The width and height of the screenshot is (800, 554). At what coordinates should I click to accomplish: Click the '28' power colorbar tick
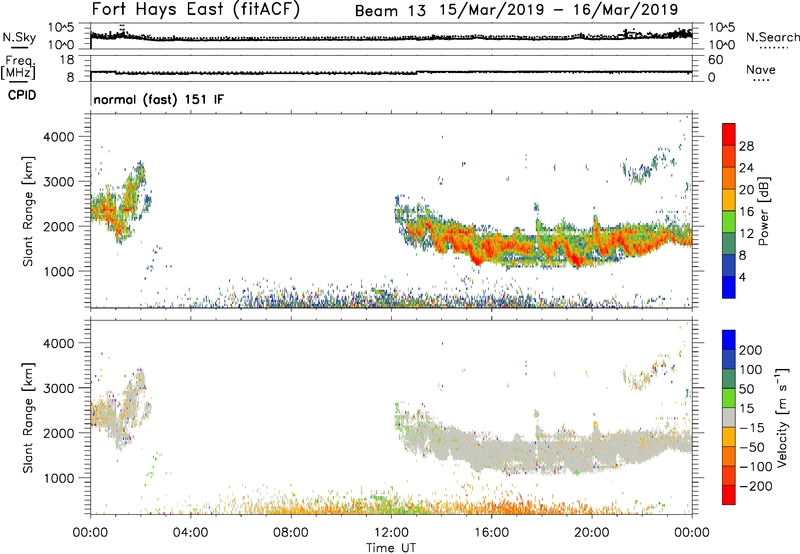tap(746, 146)
